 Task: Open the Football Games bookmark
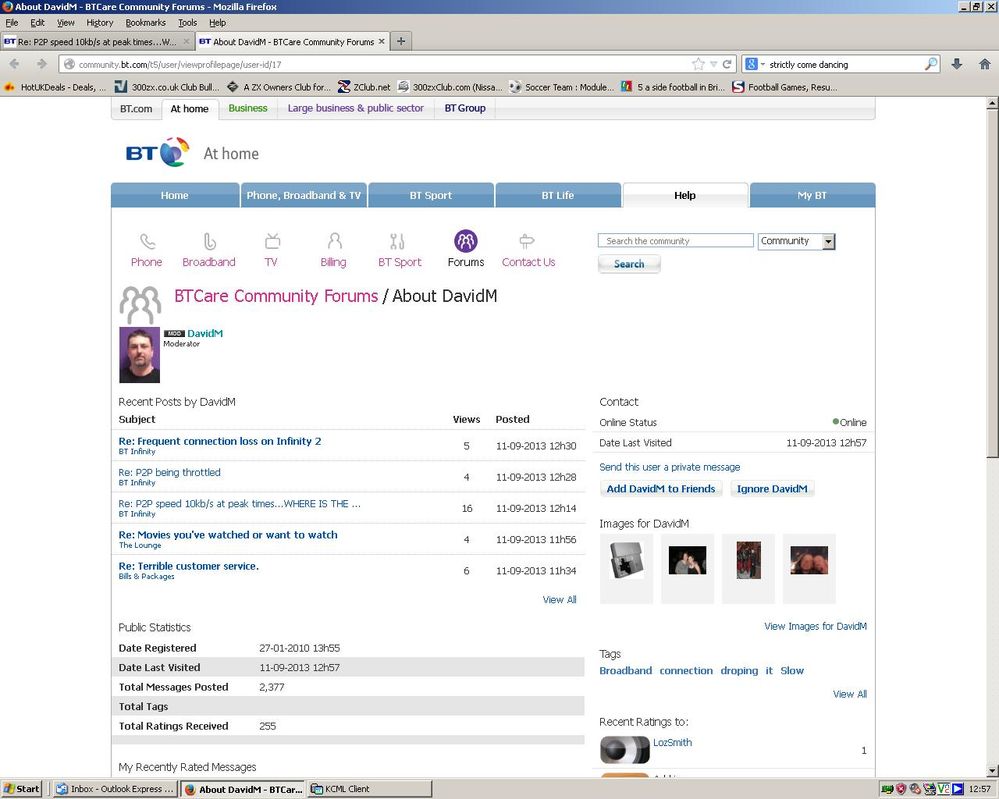(785, 87)
